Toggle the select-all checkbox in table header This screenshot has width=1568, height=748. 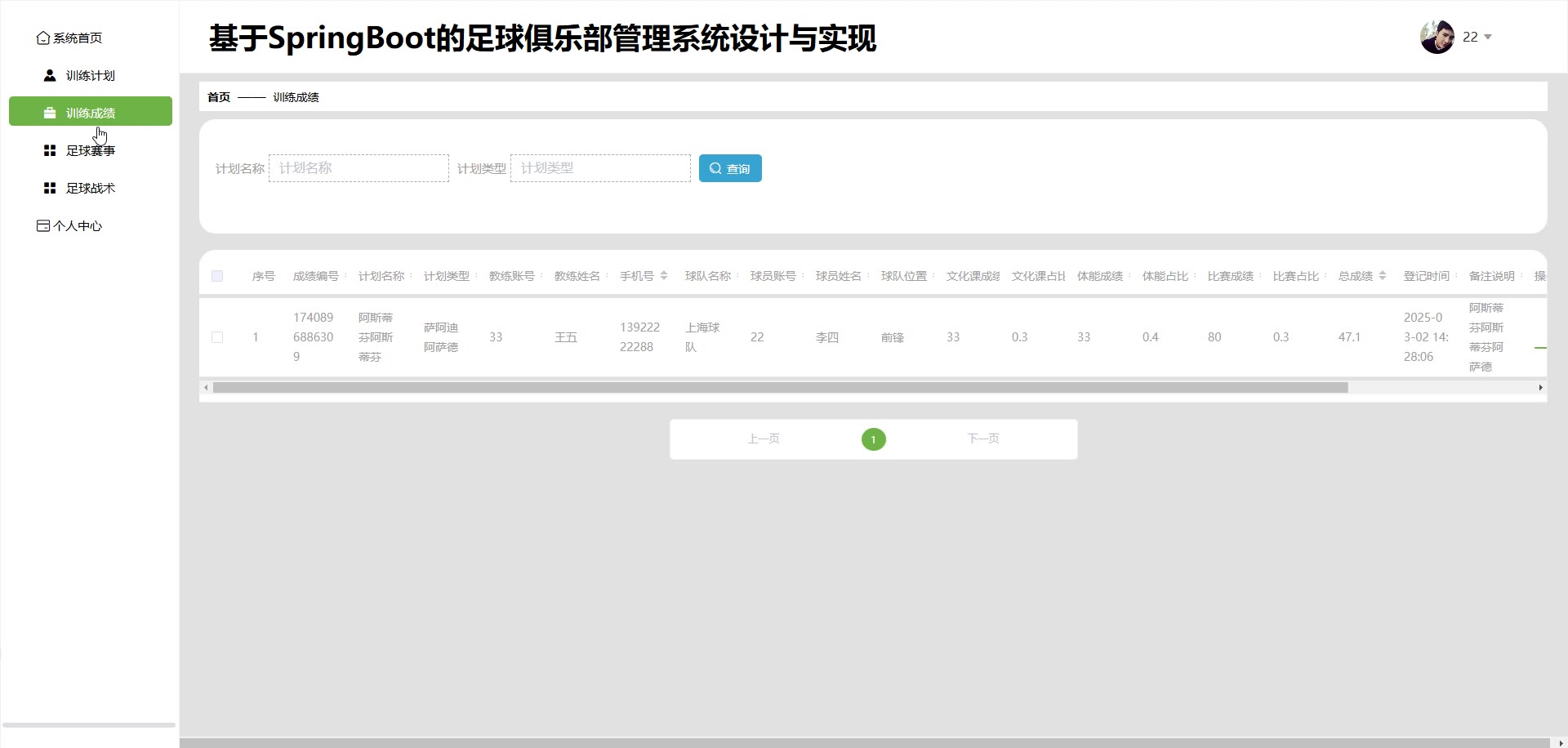(217, 276)
